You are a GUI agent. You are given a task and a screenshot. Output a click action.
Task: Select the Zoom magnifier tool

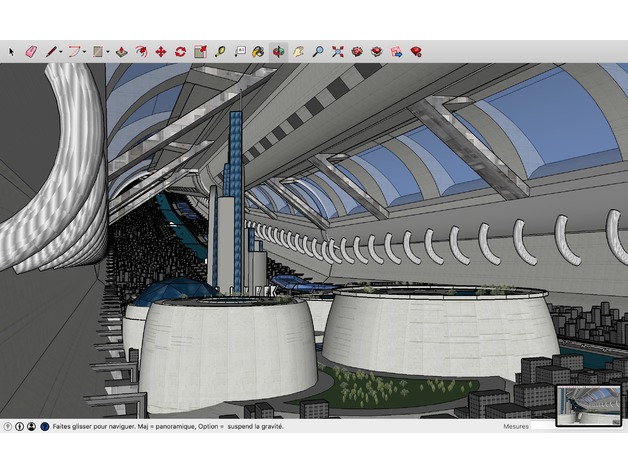point(318,51)
